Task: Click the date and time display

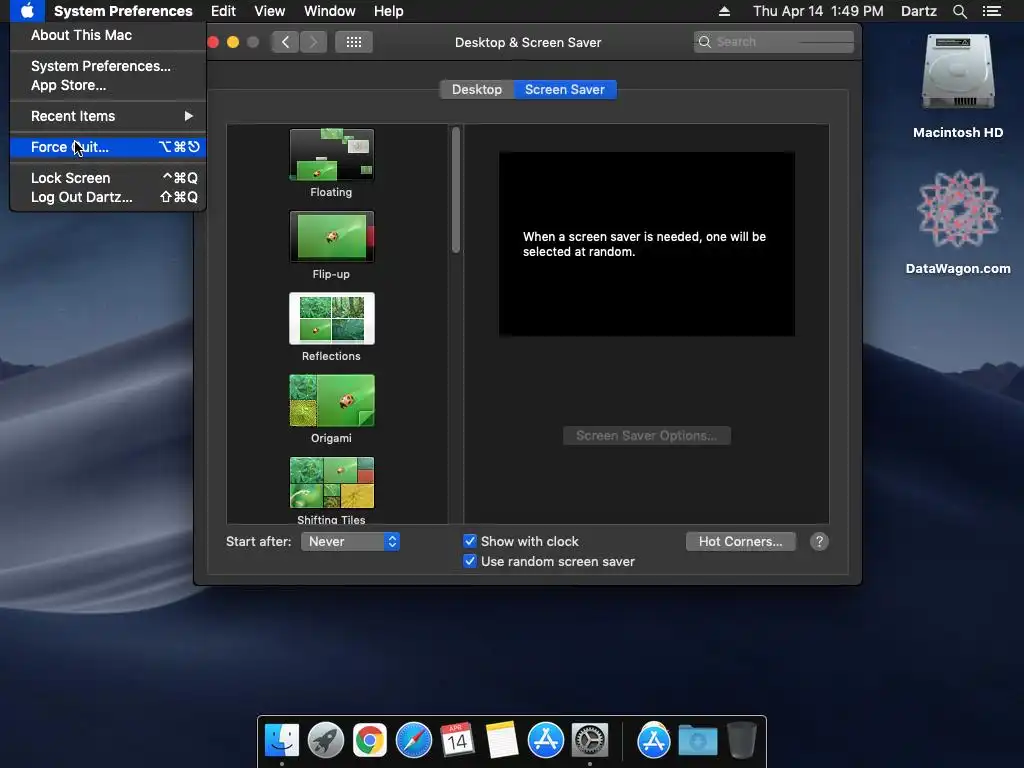Action: (x=818, y=11)
